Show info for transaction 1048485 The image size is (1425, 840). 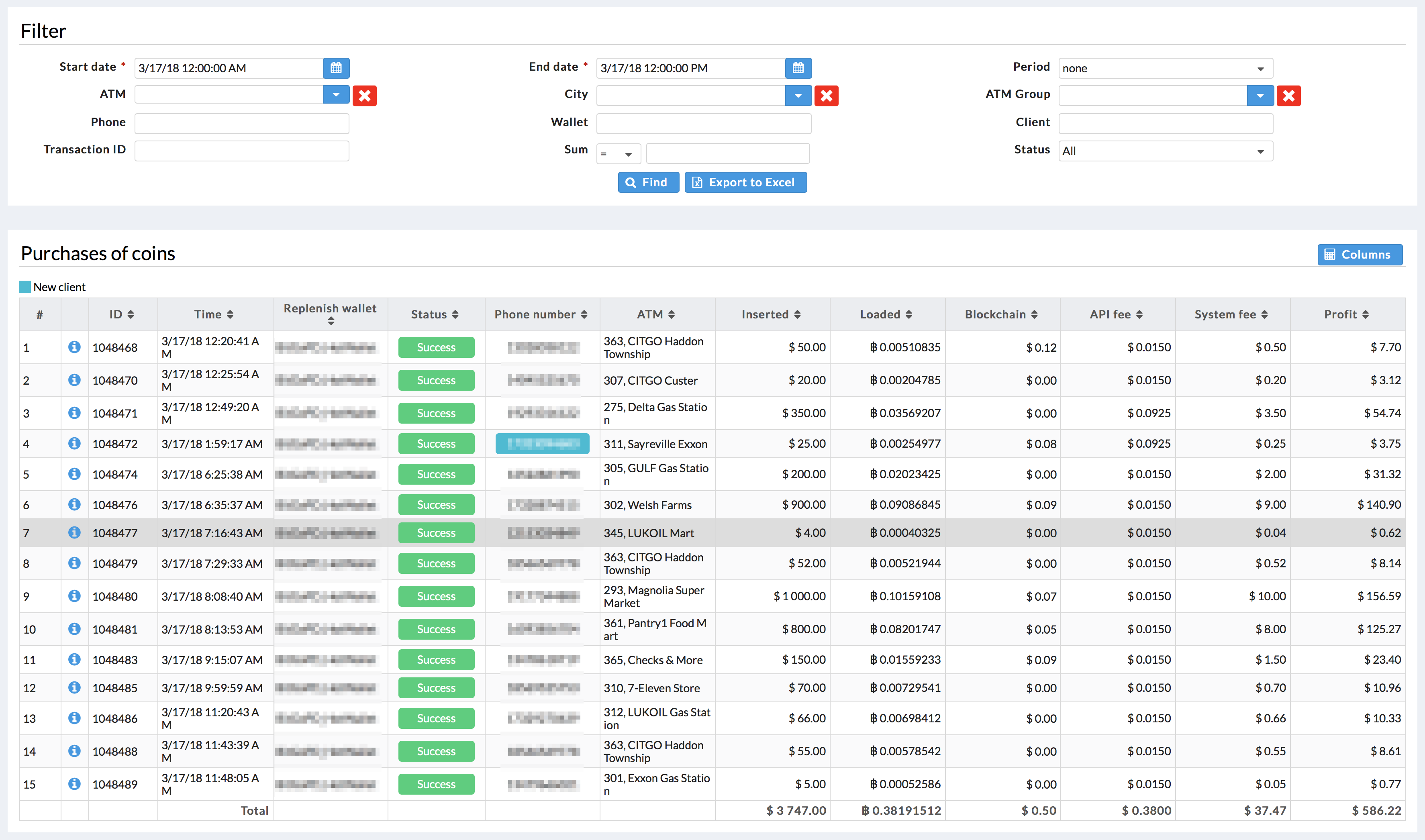(x=74, y=688)
